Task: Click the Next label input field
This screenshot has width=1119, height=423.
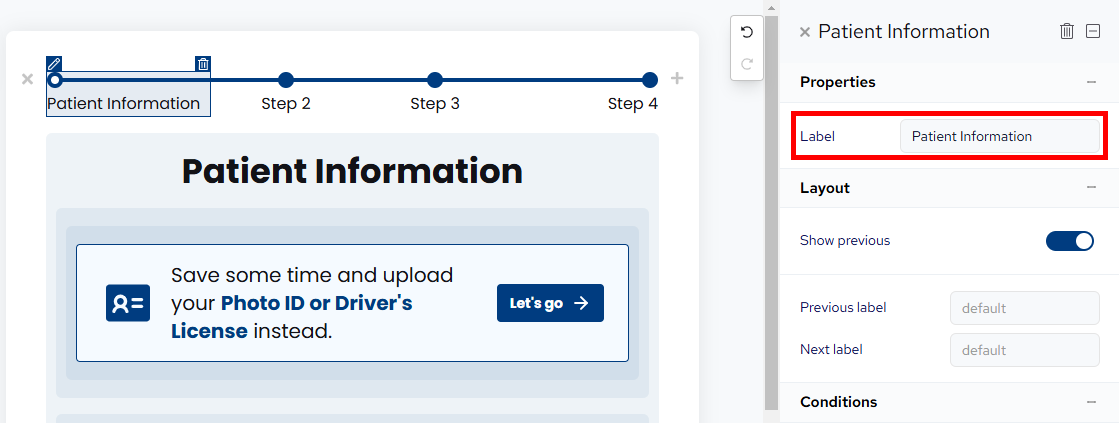Action: pos(1025,350)
